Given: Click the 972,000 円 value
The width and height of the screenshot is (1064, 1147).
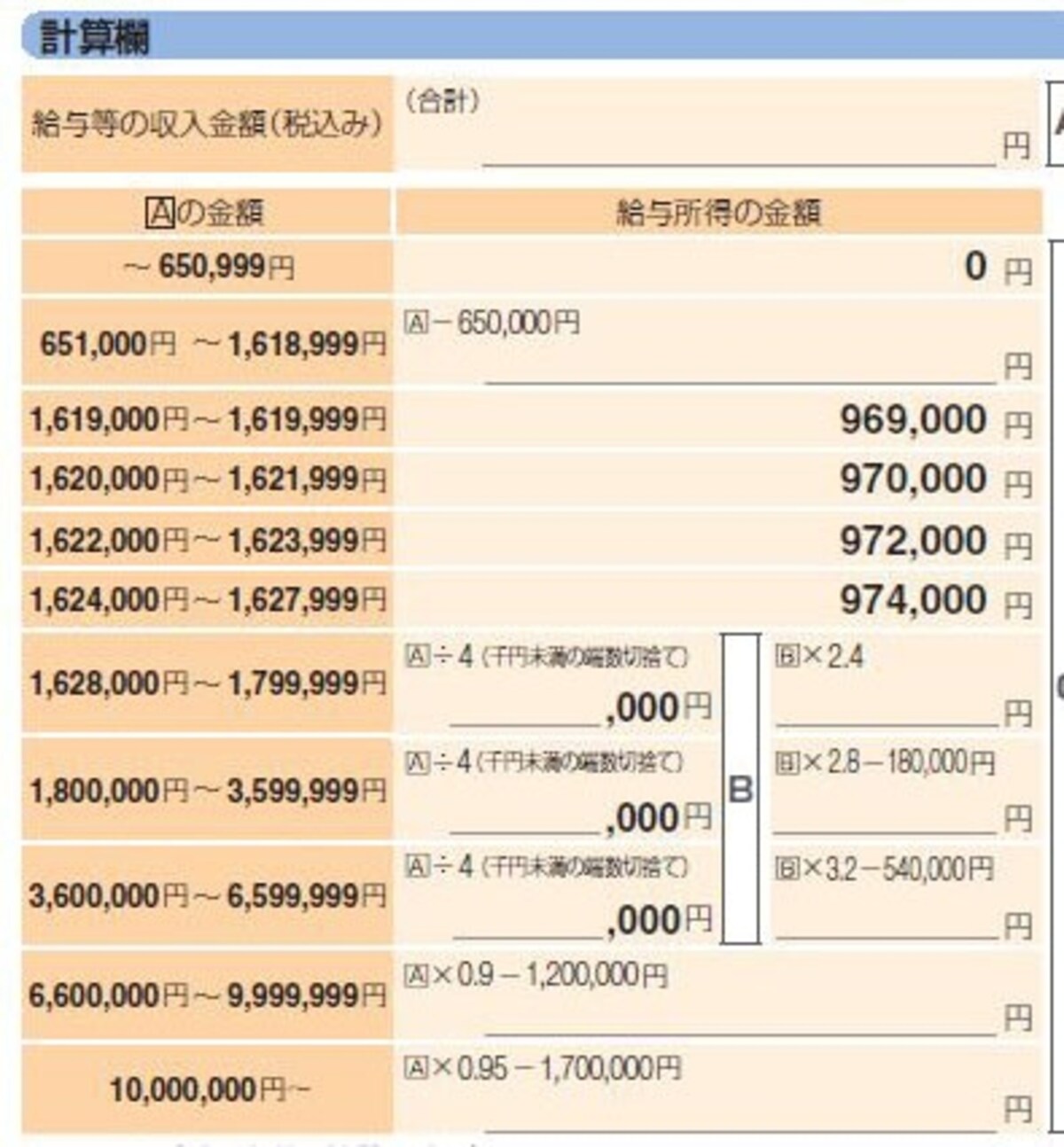Looking at the screenshot, I should [x=936, y=541].
